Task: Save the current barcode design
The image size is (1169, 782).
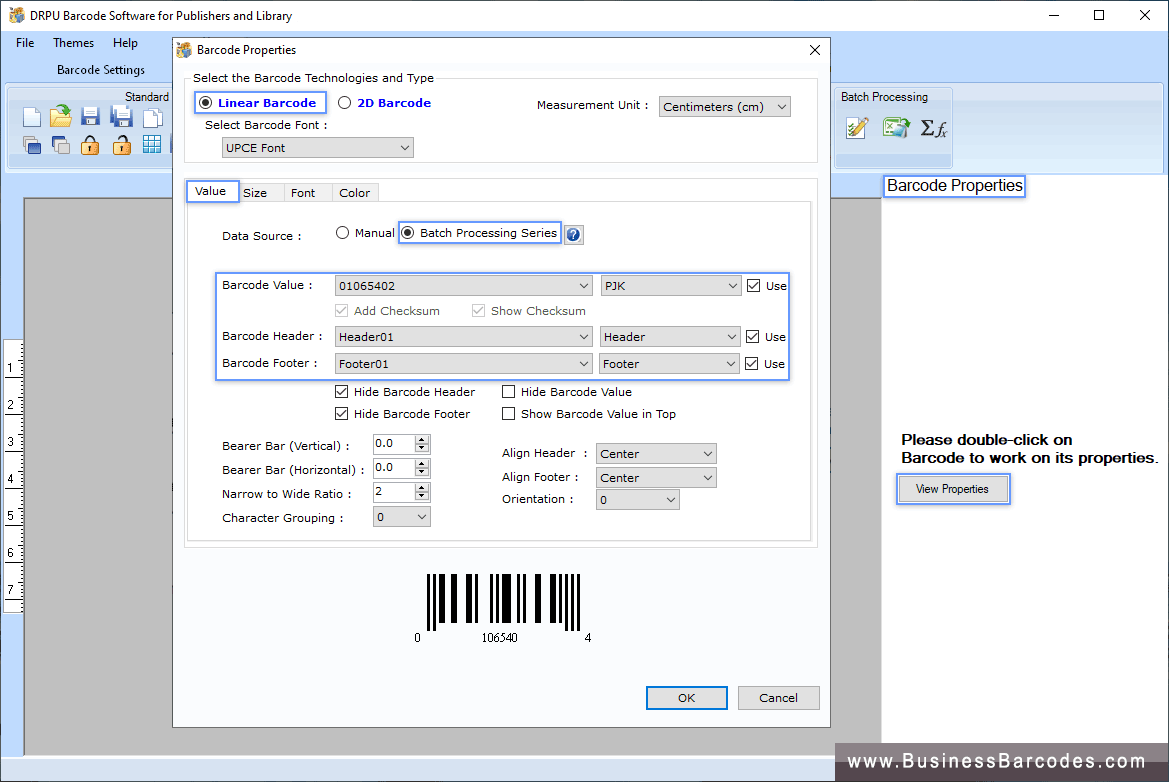Action: [x=89, y=116]
